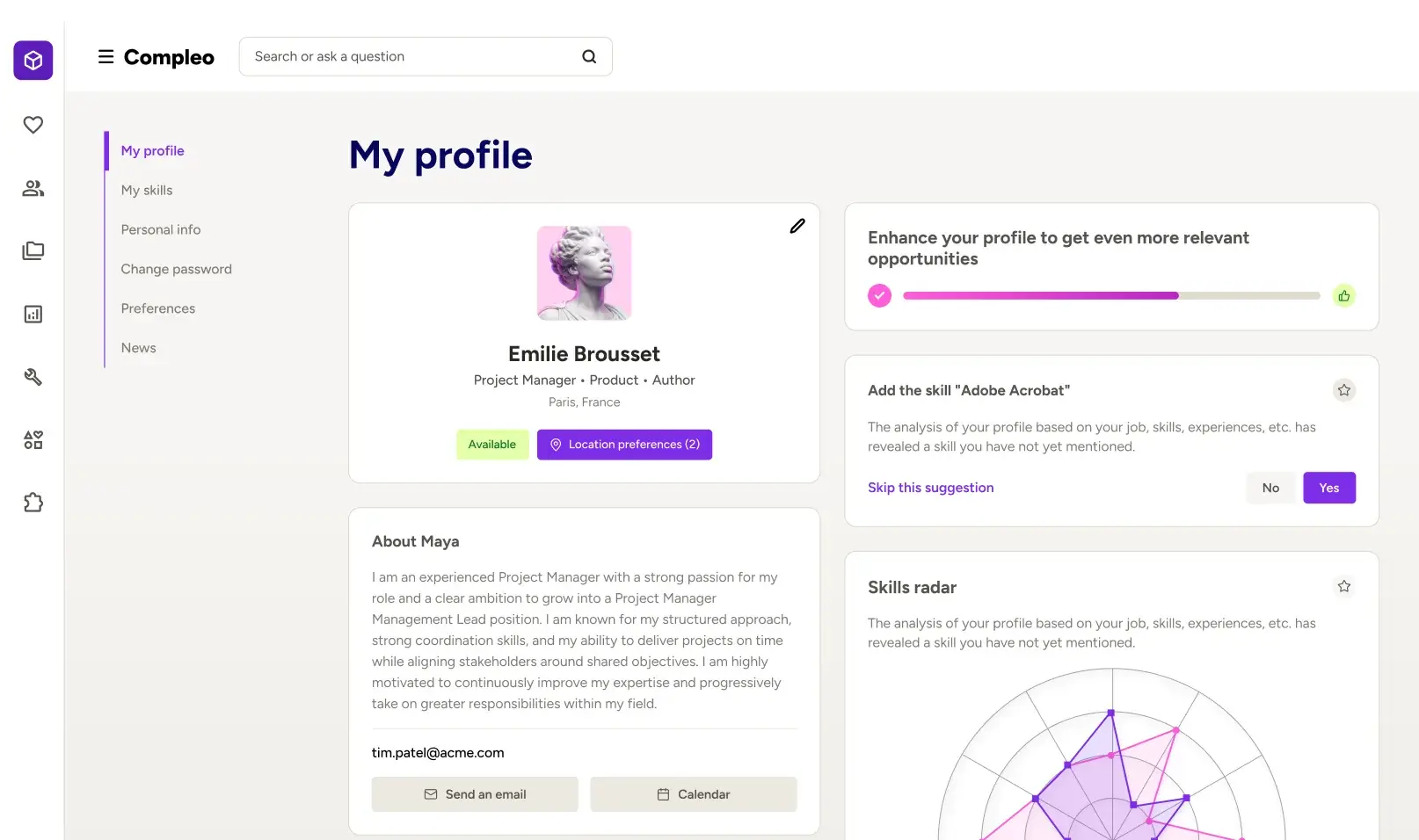Open Personal info section

pos(161,230)
